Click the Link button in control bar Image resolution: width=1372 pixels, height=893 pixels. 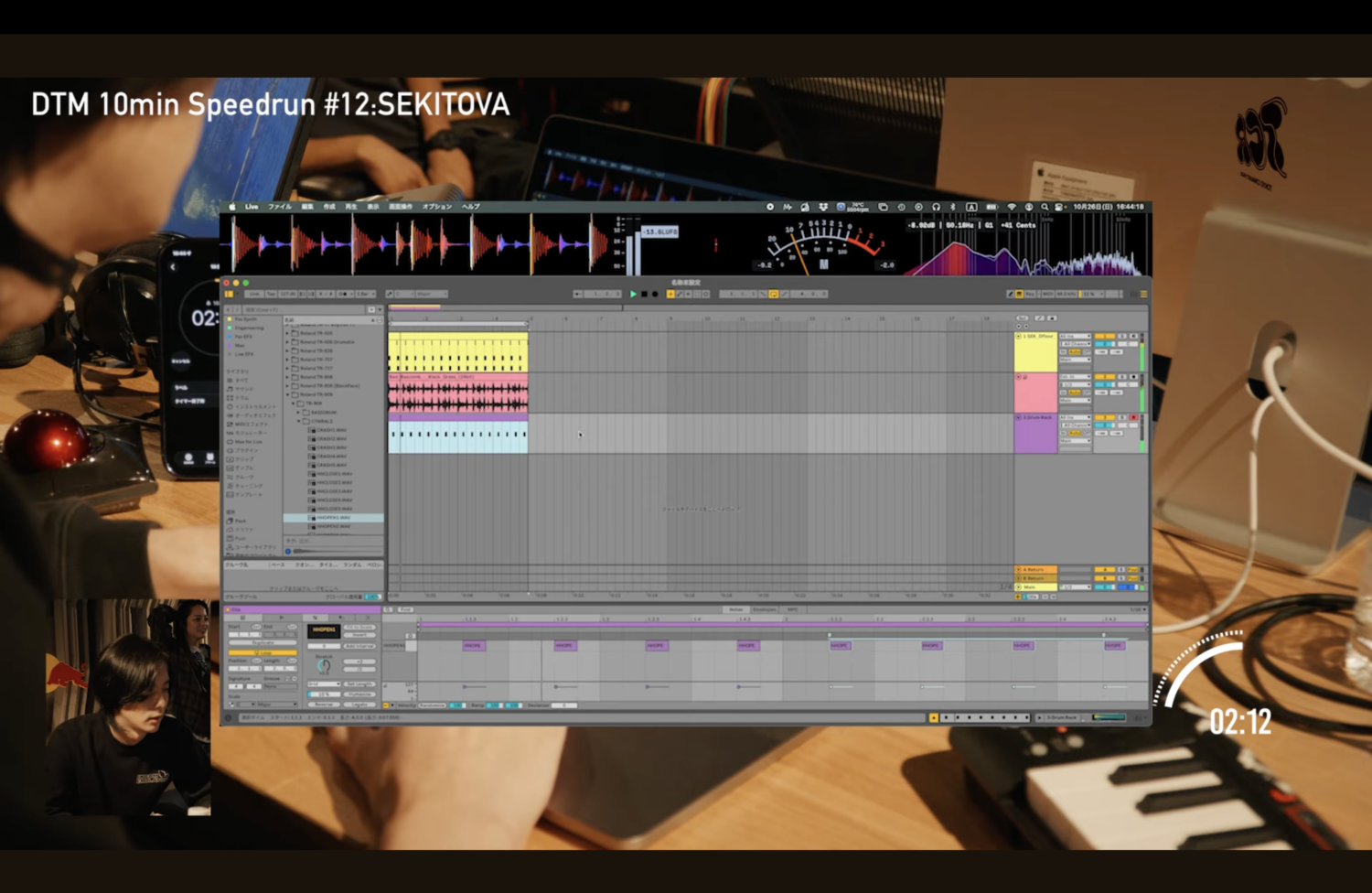253,295
